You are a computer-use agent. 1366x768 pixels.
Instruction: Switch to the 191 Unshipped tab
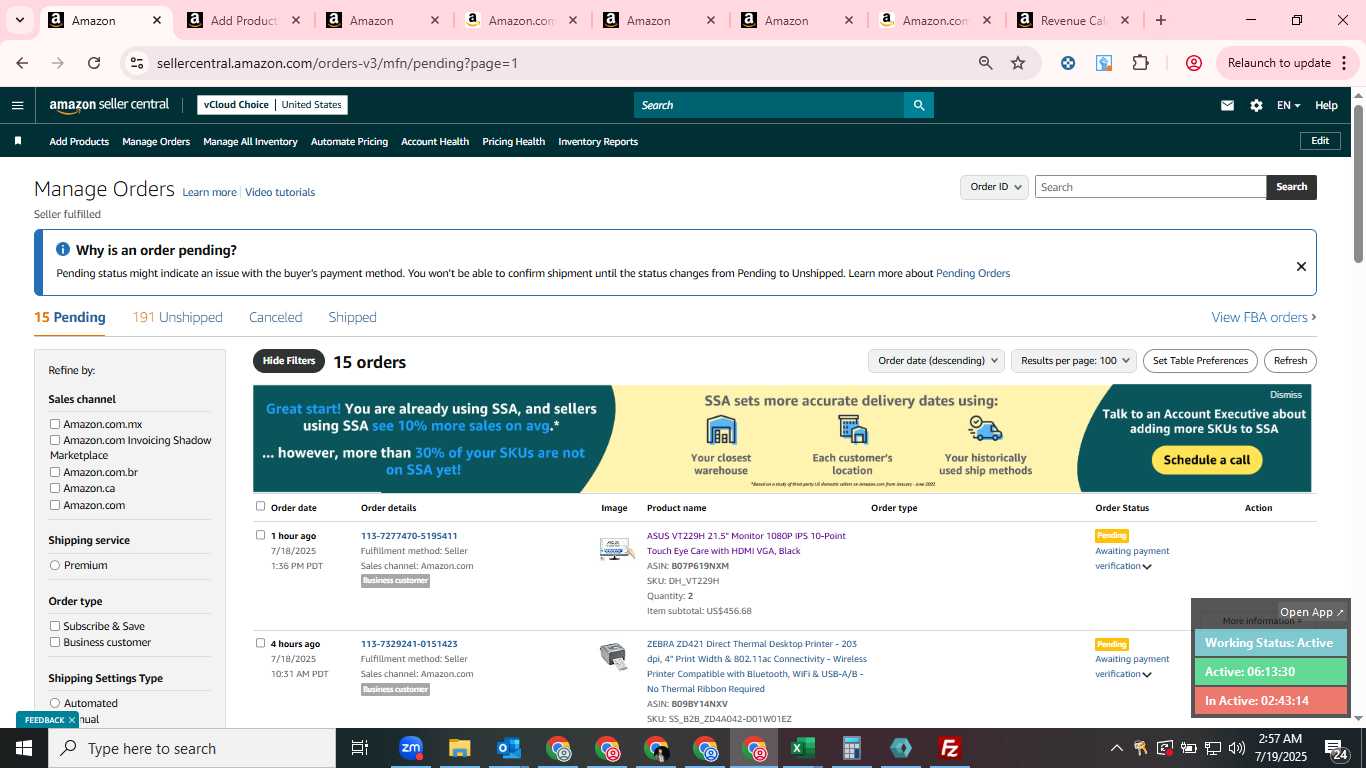(x=177, y=317)
